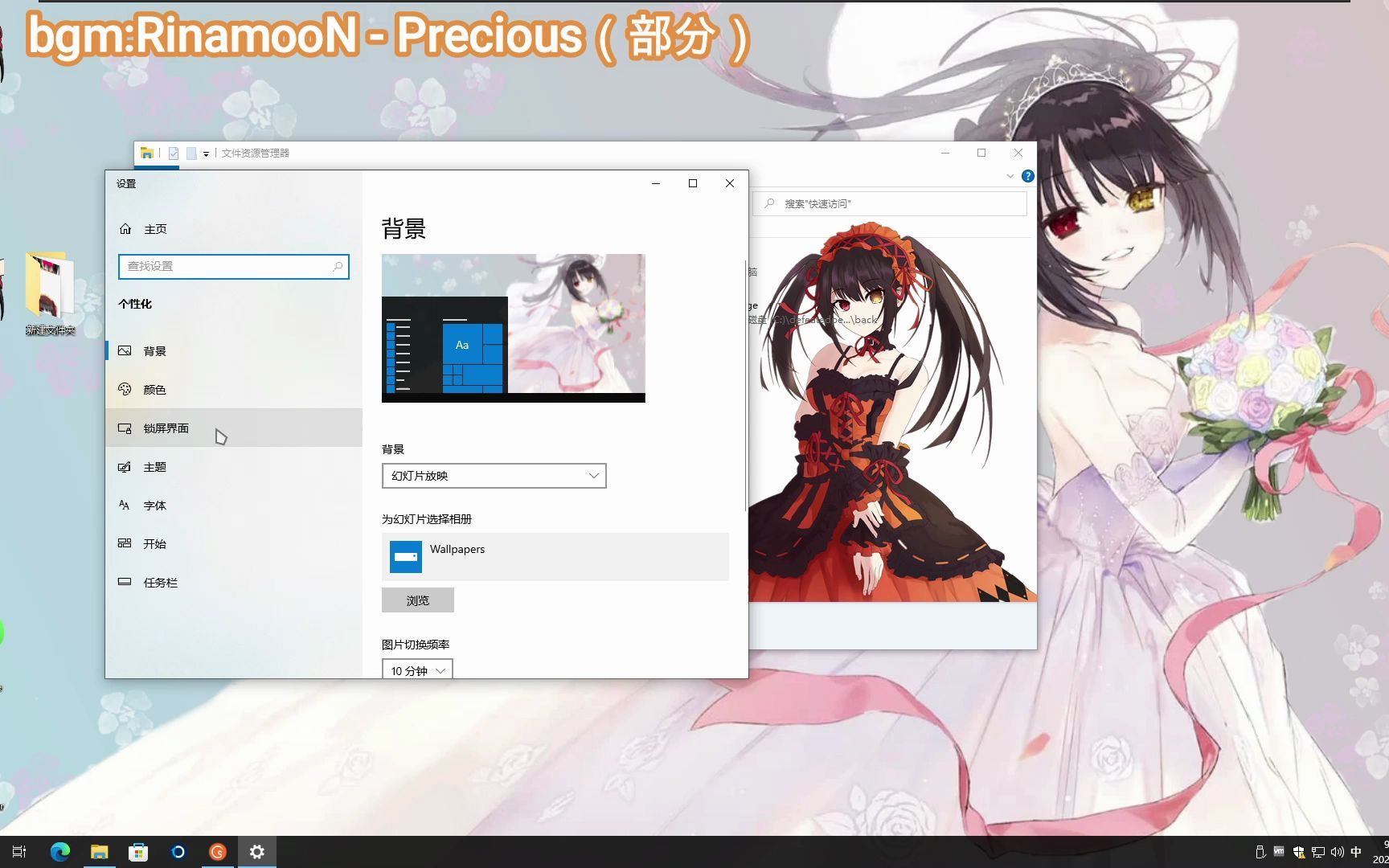Open the 10 分钟 picture interval dropdown
1389x868 pixels.
[417, 670]
